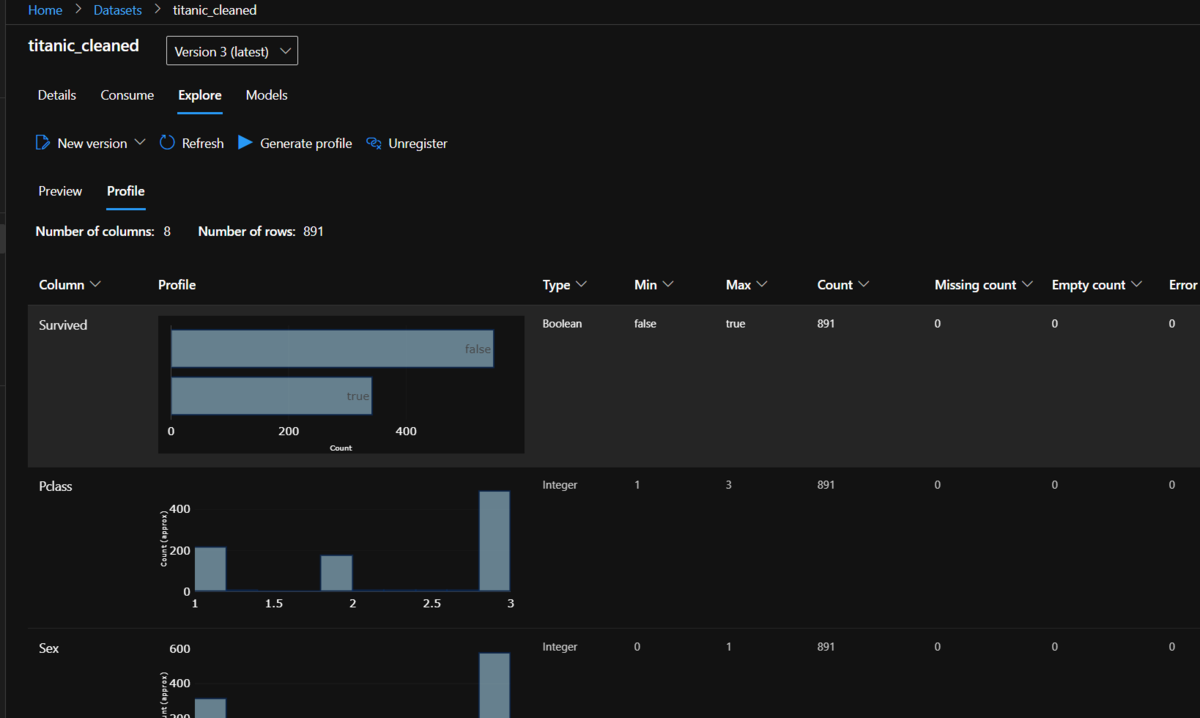Click the partially visible Error column header
Screen dimensions: 1200x718
pyautogui.click(x=1184, y=285)
